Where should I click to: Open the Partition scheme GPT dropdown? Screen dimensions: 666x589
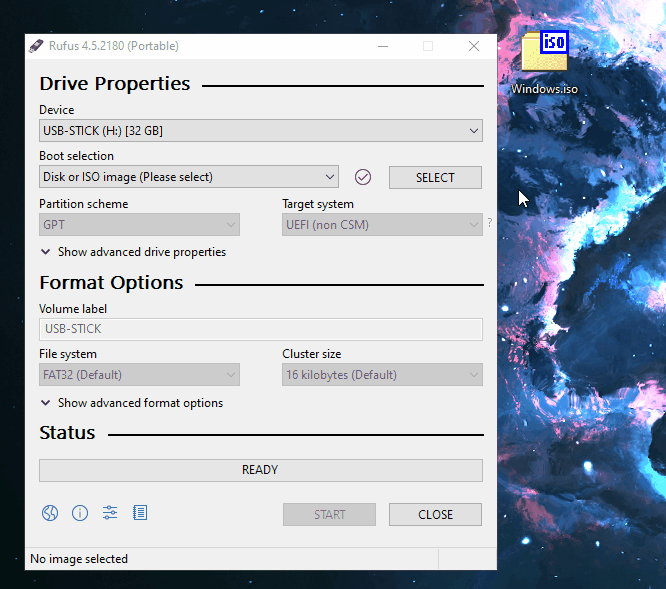139,225
